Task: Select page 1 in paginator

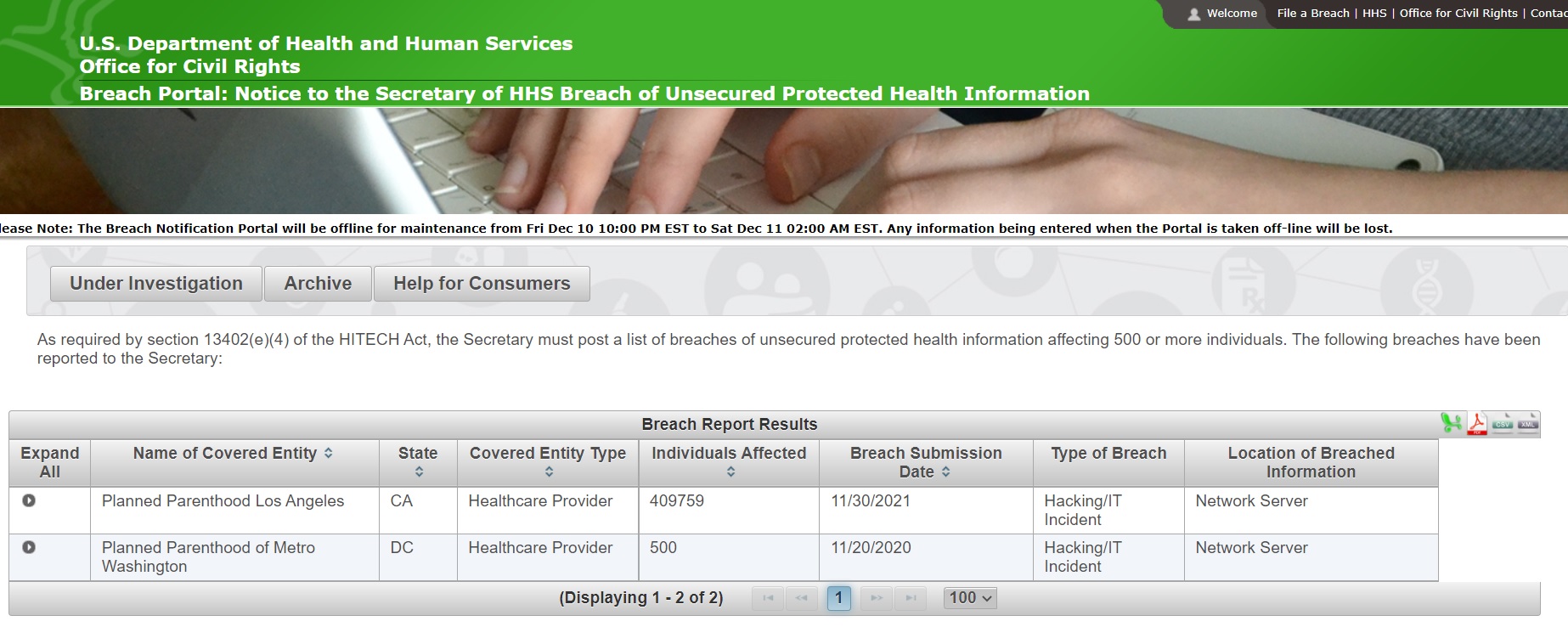Action: tap(839, 598)
